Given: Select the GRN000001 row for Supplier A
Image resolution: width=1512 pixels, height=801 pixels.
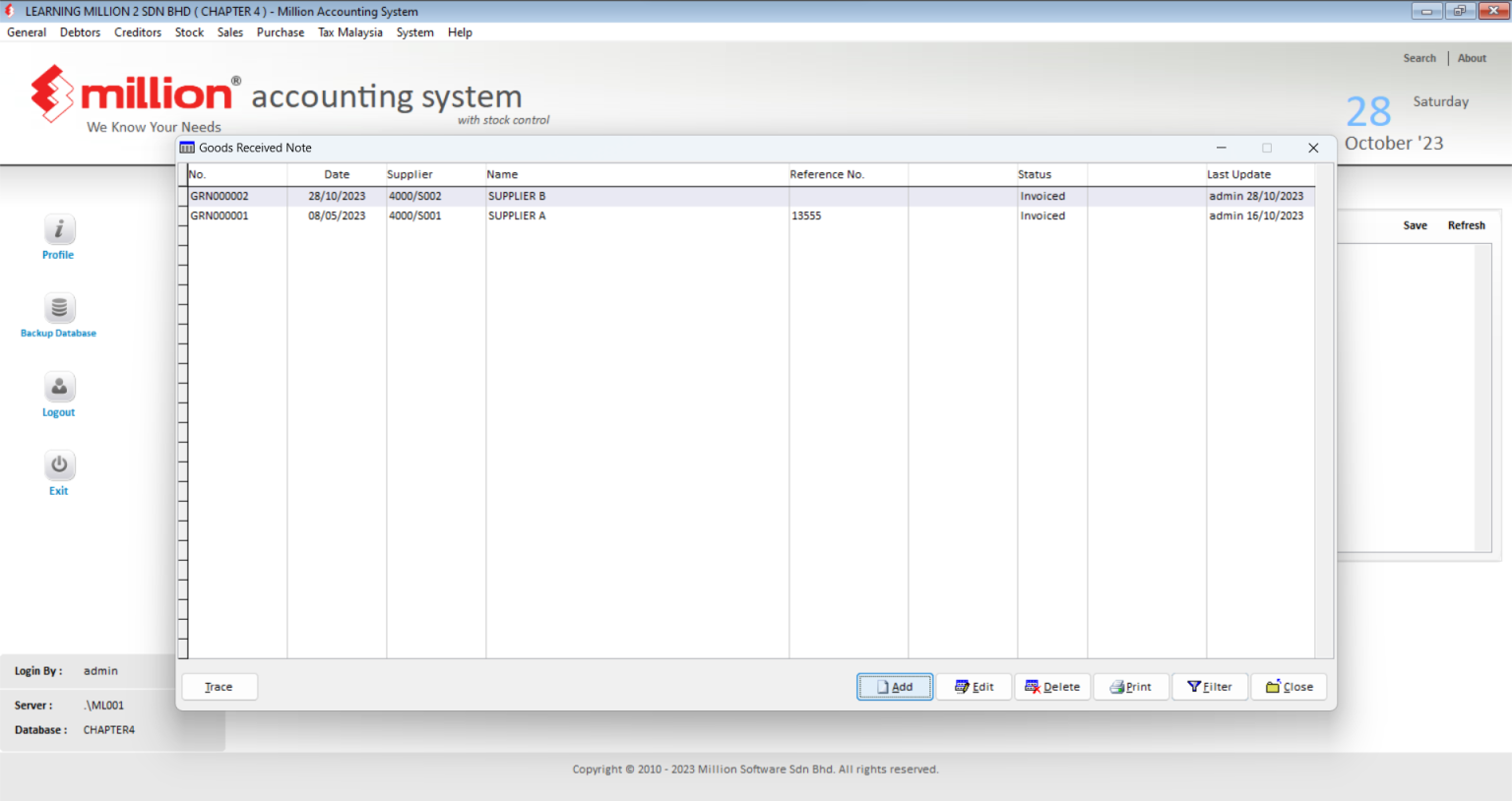Looking at the screenshot, I should 751,216.
